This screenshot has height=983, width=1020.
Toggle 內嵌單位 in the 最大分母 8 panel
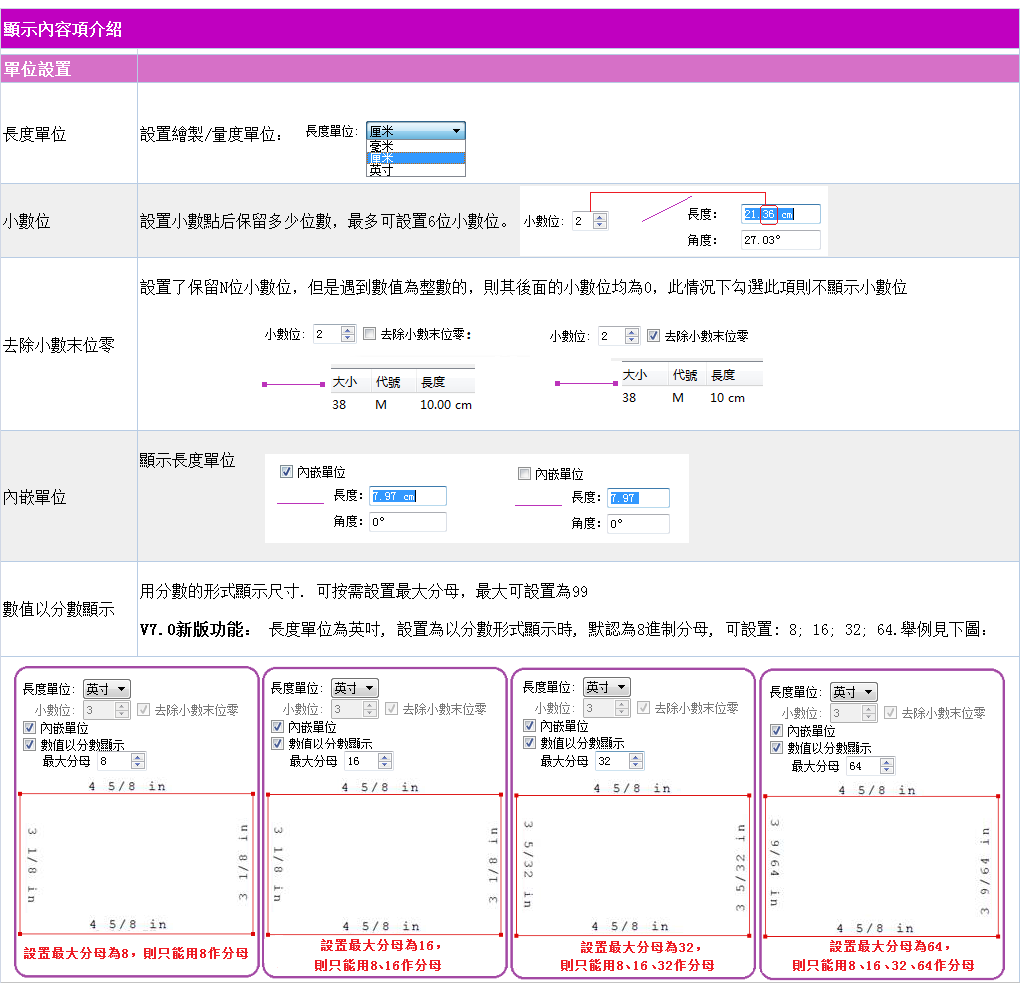tap(30, 727)
